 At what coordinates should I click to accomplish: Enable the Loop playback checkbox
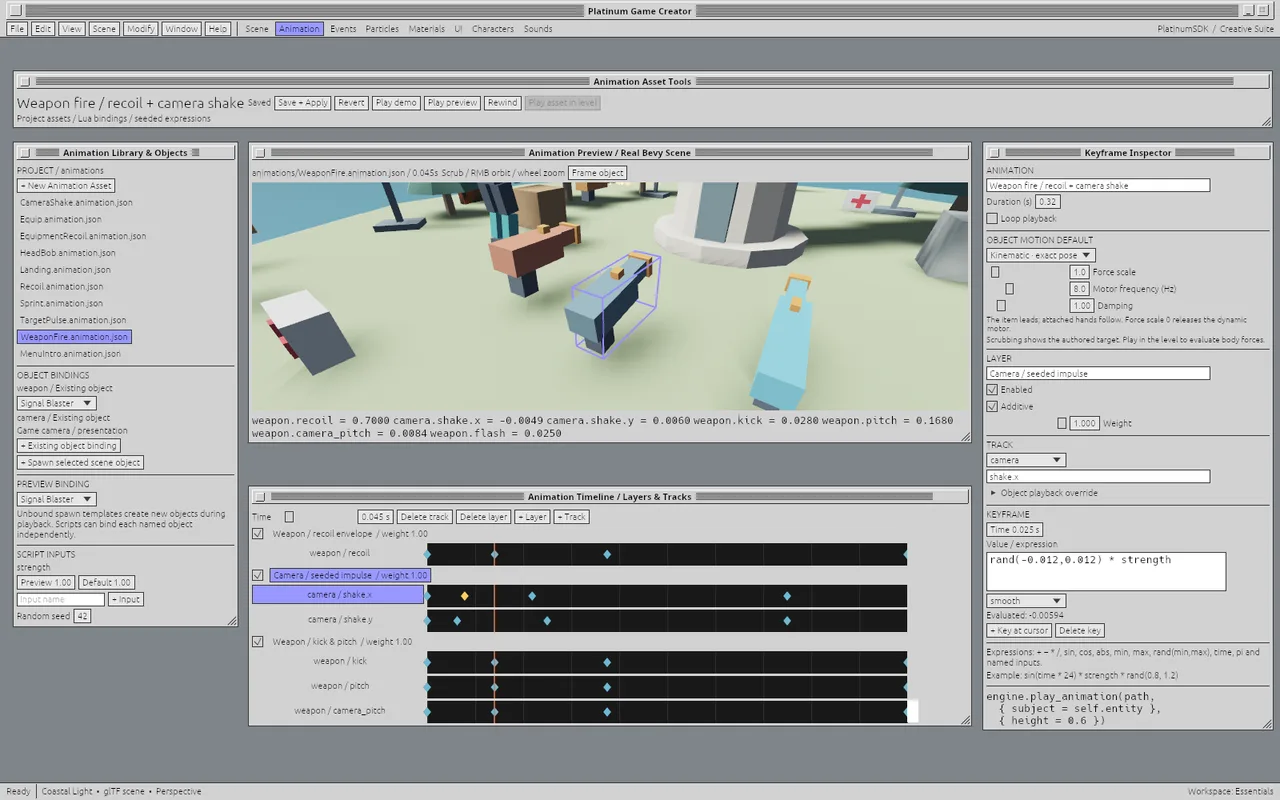point(992,218)
